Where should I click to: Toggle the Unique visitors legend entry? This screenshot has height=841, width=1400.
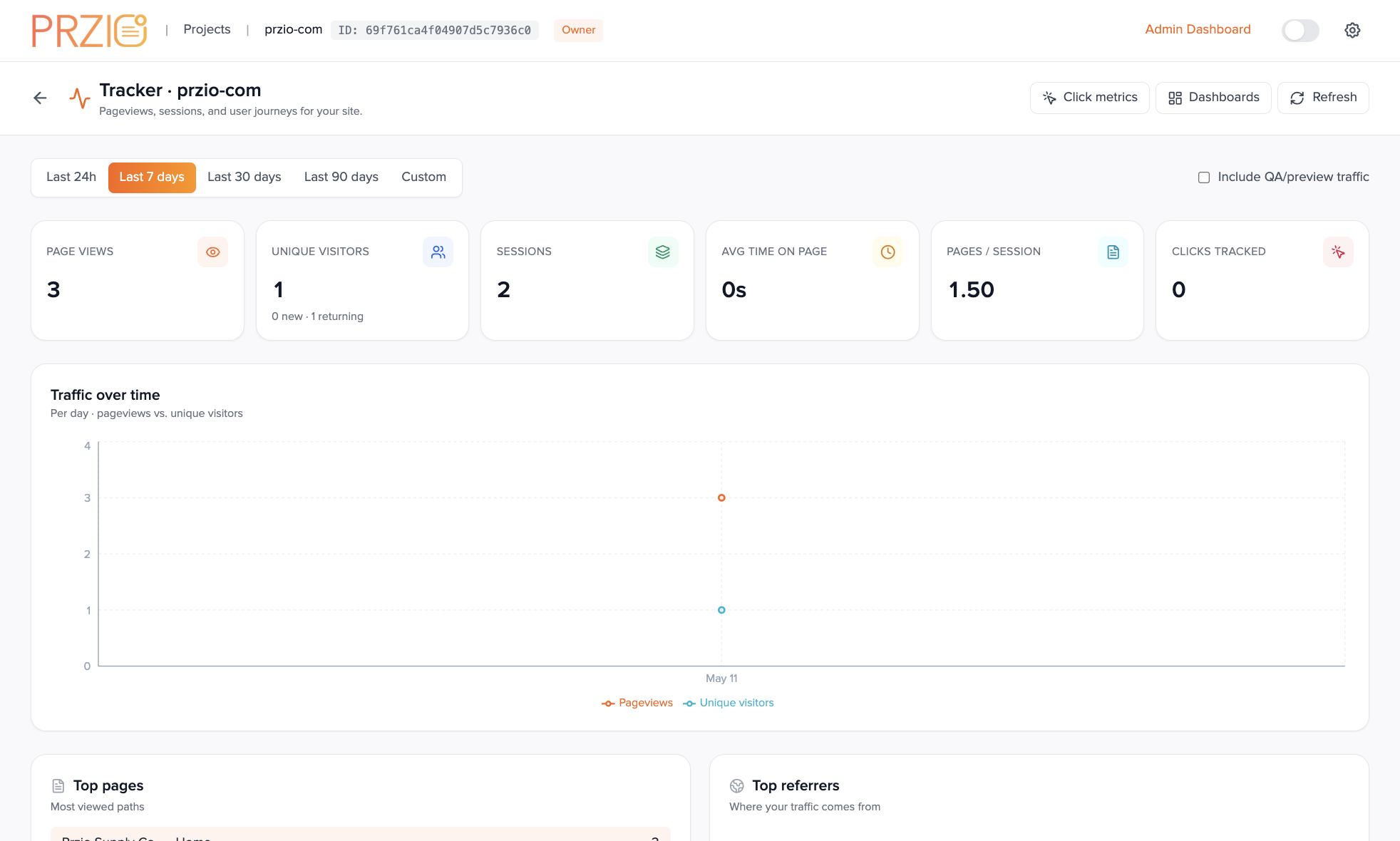coord(729,703)
